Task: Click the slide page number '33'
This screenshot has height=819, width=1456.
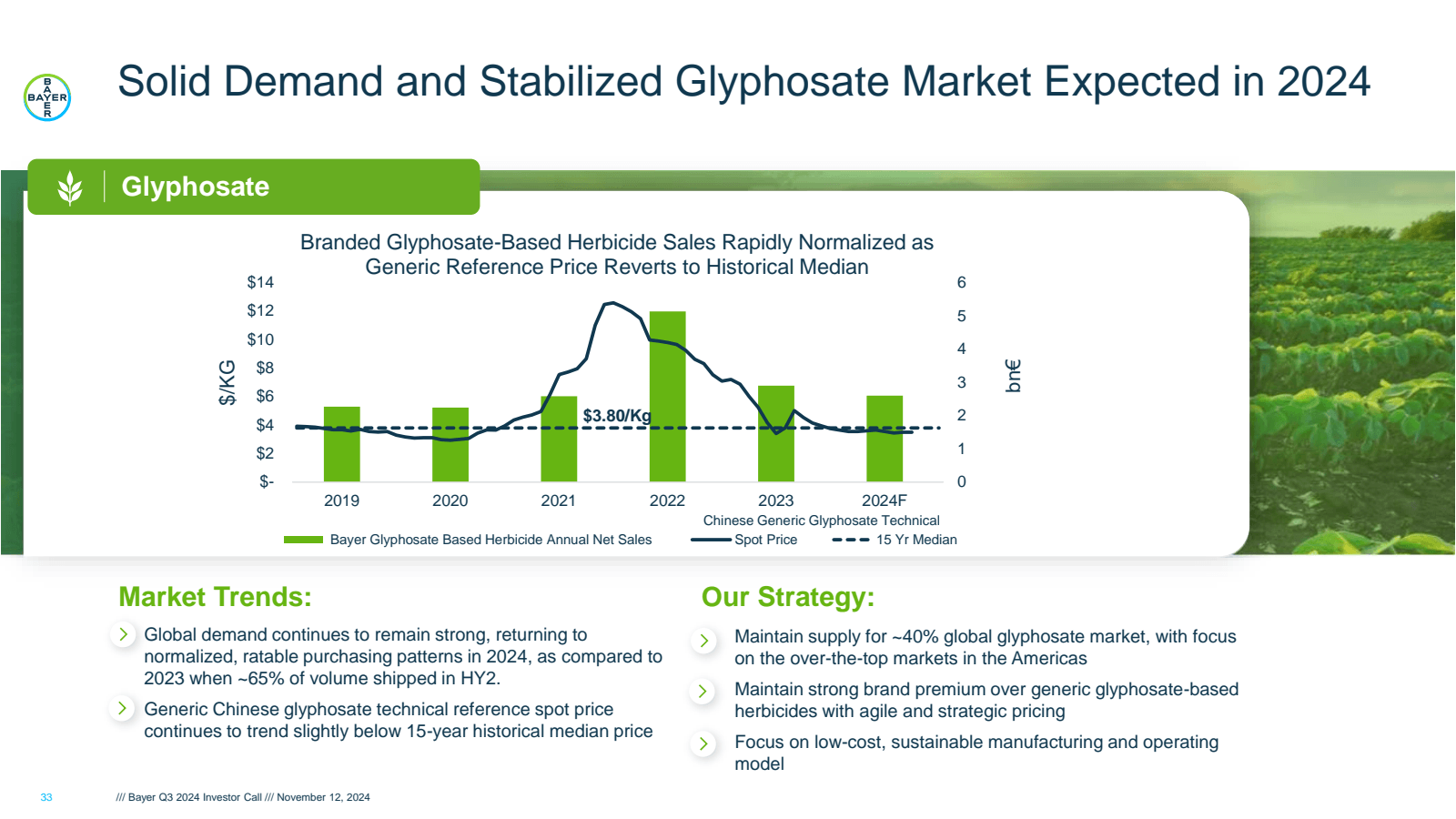Action: [46, 797]
